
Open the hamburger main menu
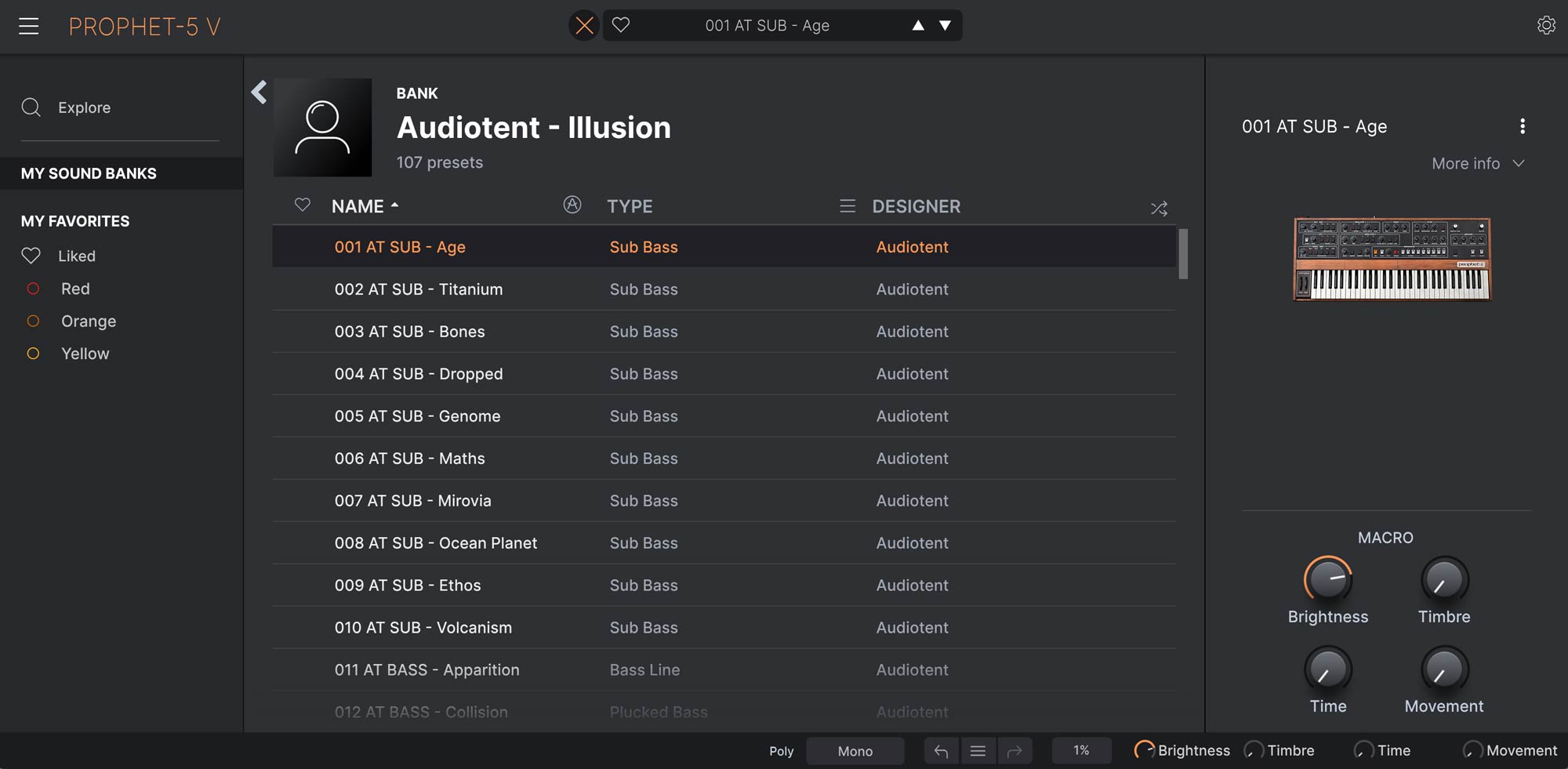click(x=29, y=27)
